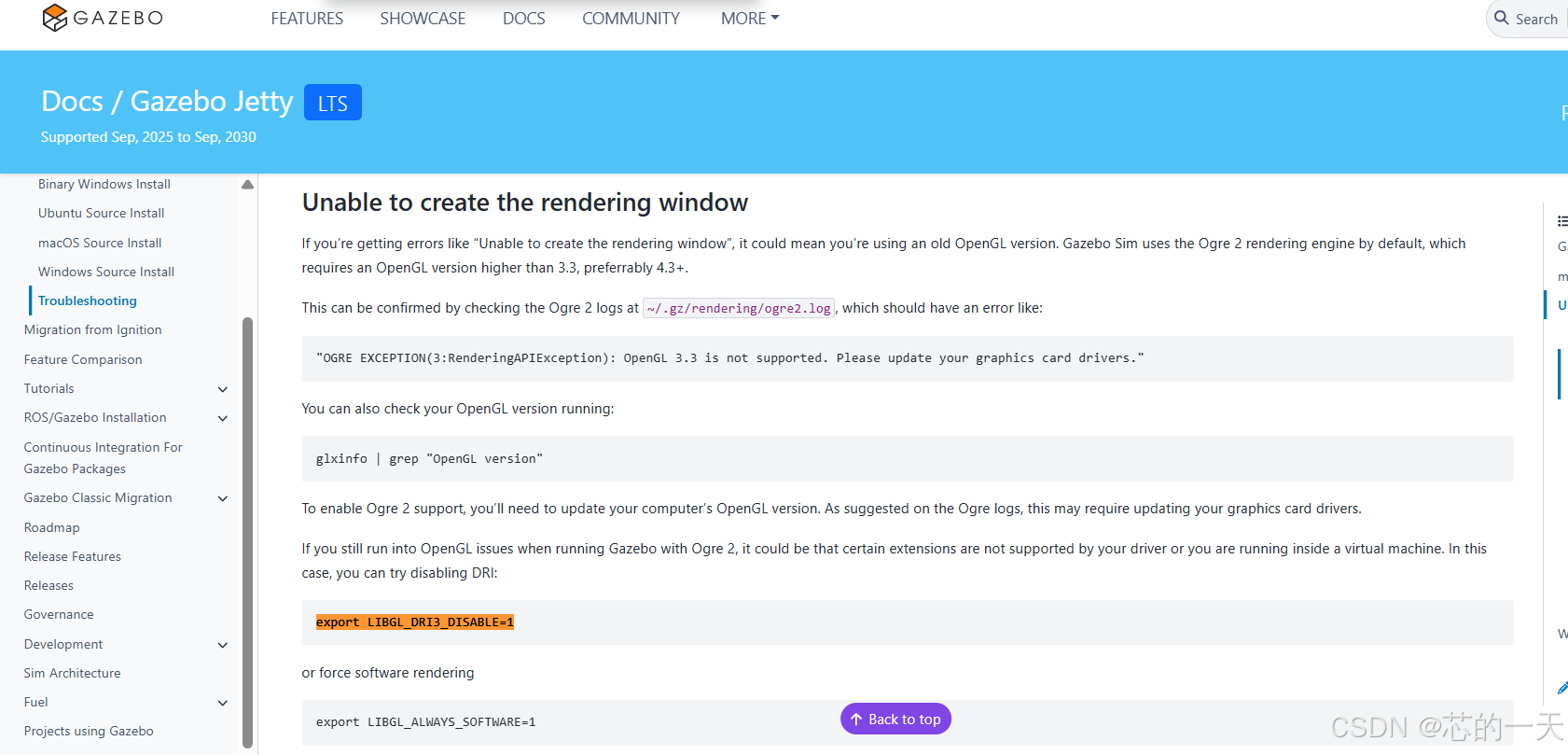The height and width of the screenshot is (755, 1568).
Task: Open Ubuntu Source Install page
Action: click(x=102, y=213)
